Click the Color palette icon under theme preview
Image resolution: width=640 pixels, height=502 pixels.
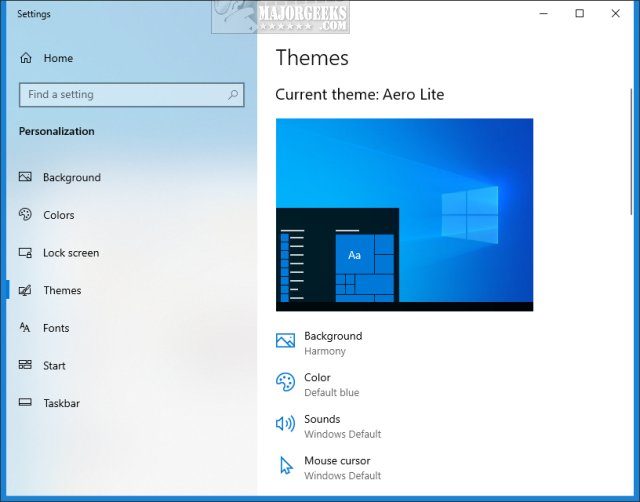[x=285, y=382]
